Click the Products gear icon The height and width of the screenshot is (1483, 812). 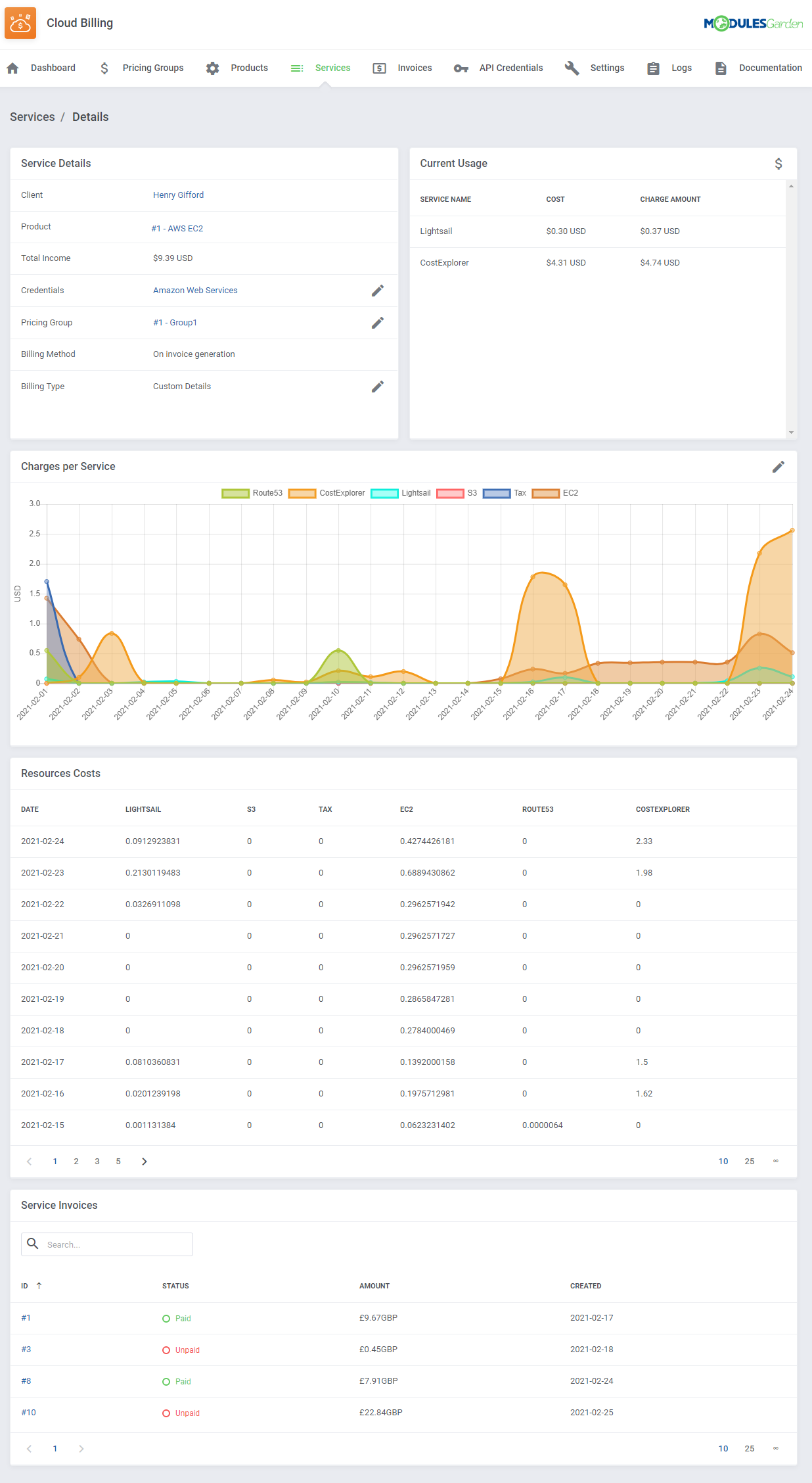click(x=212, y=68)
